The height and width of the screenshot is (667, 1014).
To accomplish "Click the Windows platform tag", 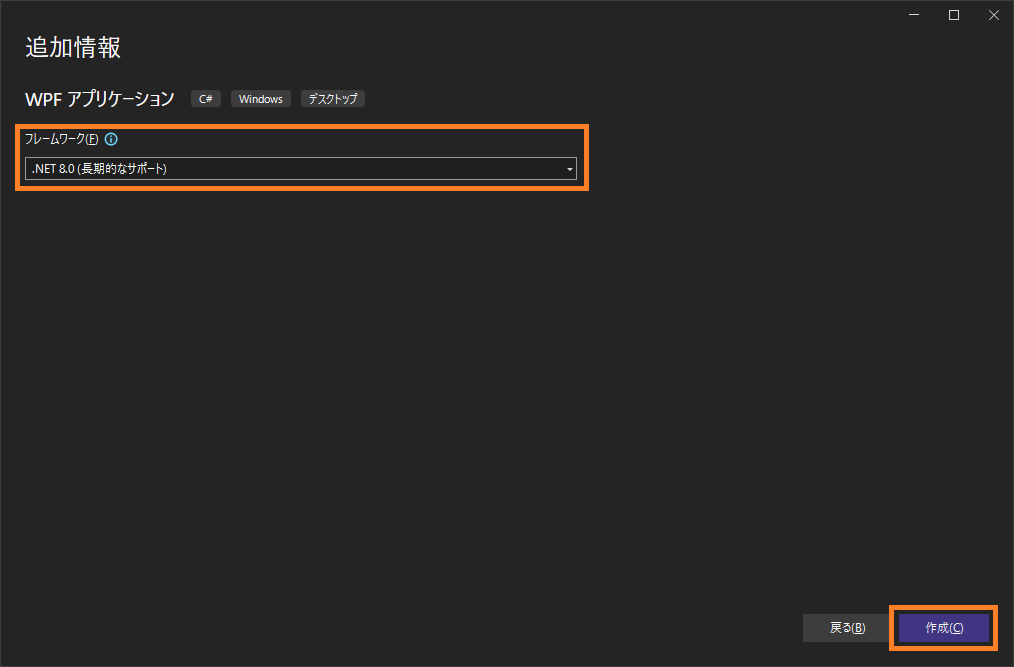I will [261, 99].
